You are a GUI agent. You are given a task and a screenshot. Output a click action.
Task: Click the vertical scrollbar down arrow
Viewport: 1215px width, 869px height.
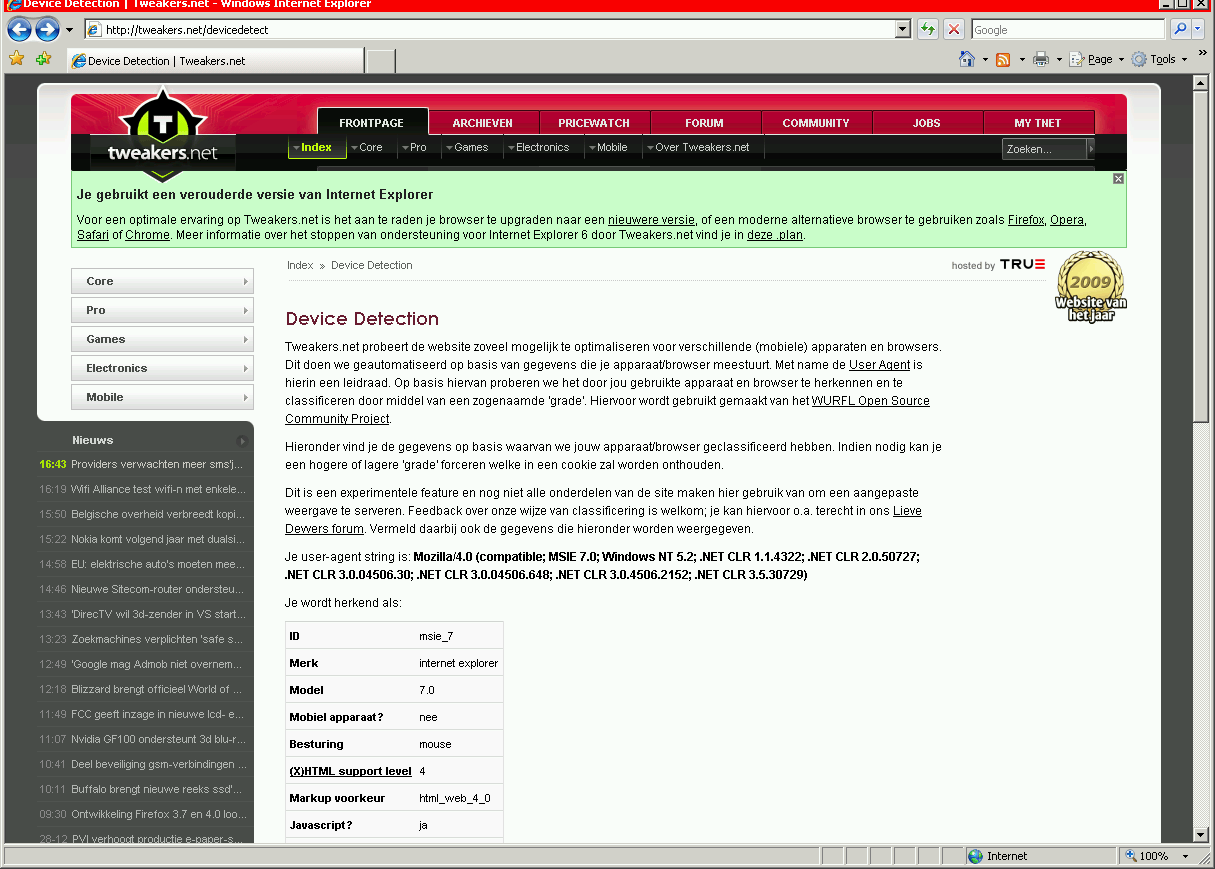1202,834
